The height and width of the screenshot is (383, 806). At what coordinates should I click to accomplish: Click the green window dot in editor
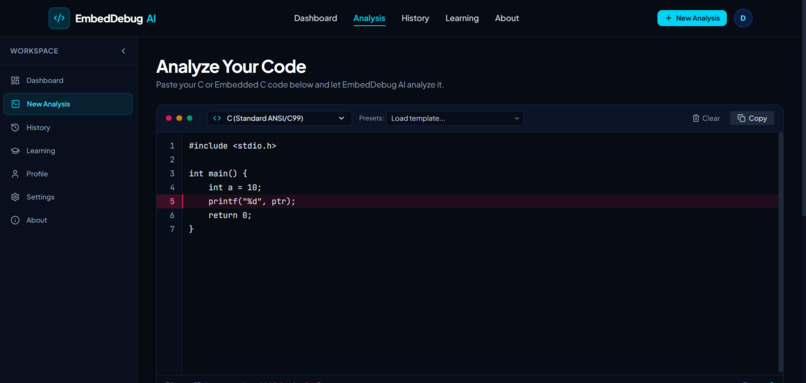(189, 118)
